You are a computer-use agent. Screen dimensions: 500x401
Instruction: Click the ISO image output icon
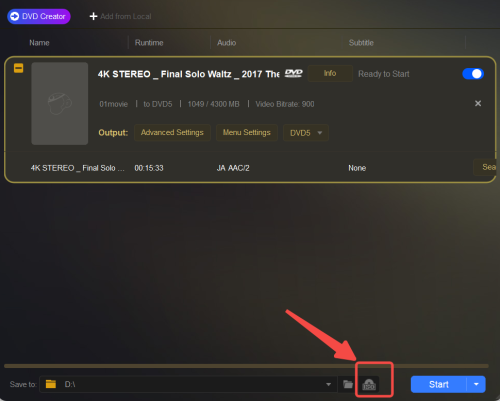369,384
